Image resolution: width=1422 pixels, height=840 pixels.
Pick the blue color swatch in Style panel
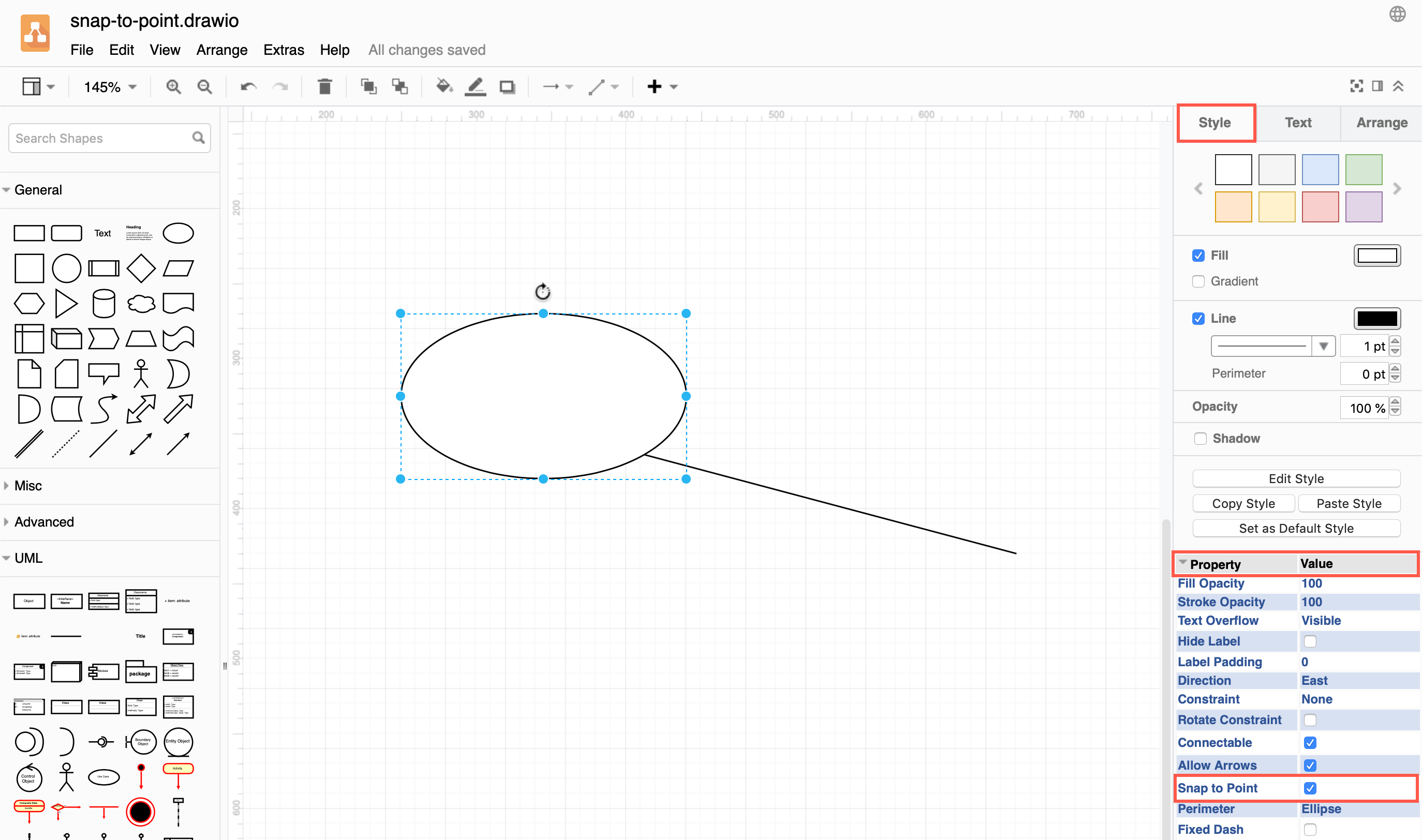1320,169
